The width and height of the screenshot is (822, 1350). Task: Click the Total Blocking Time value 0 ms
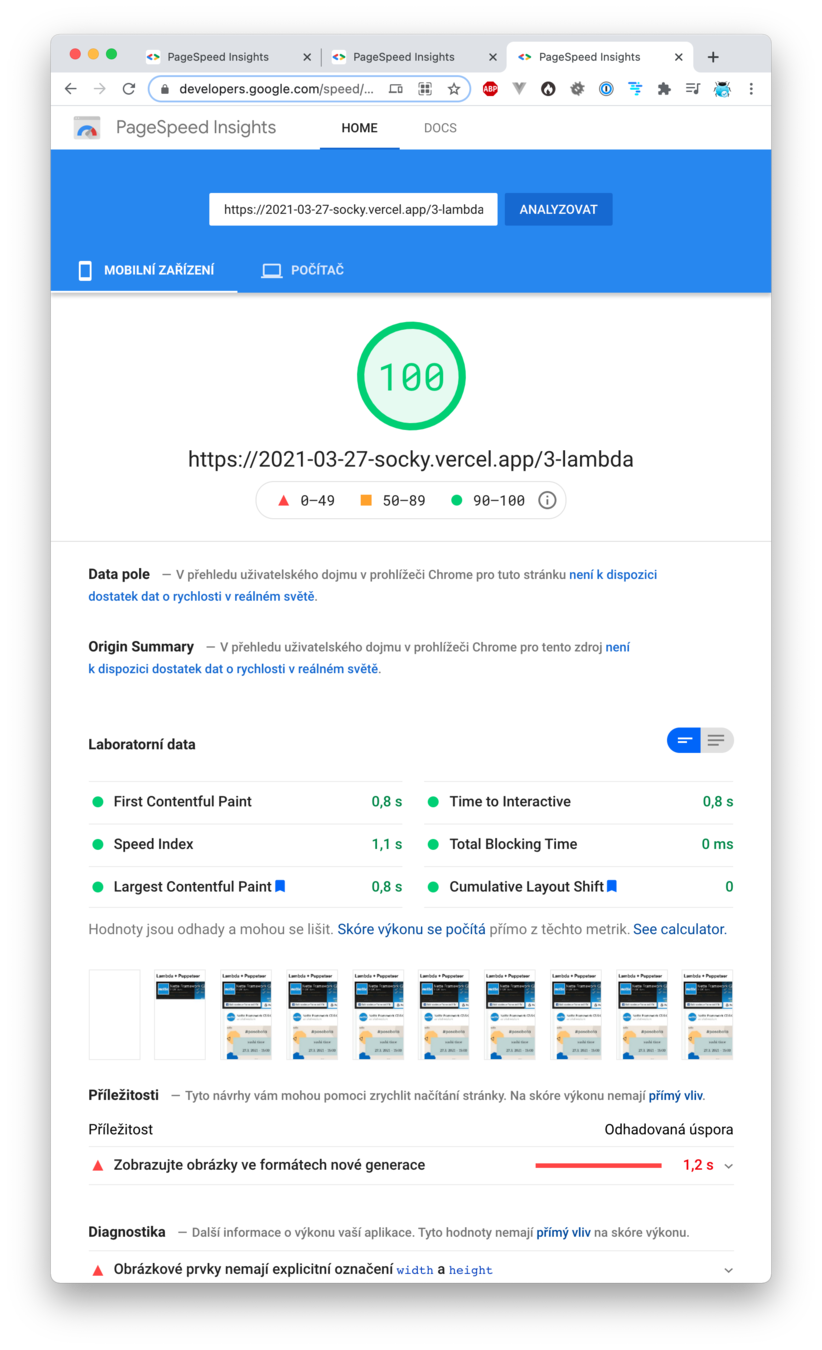pos(717,844)
